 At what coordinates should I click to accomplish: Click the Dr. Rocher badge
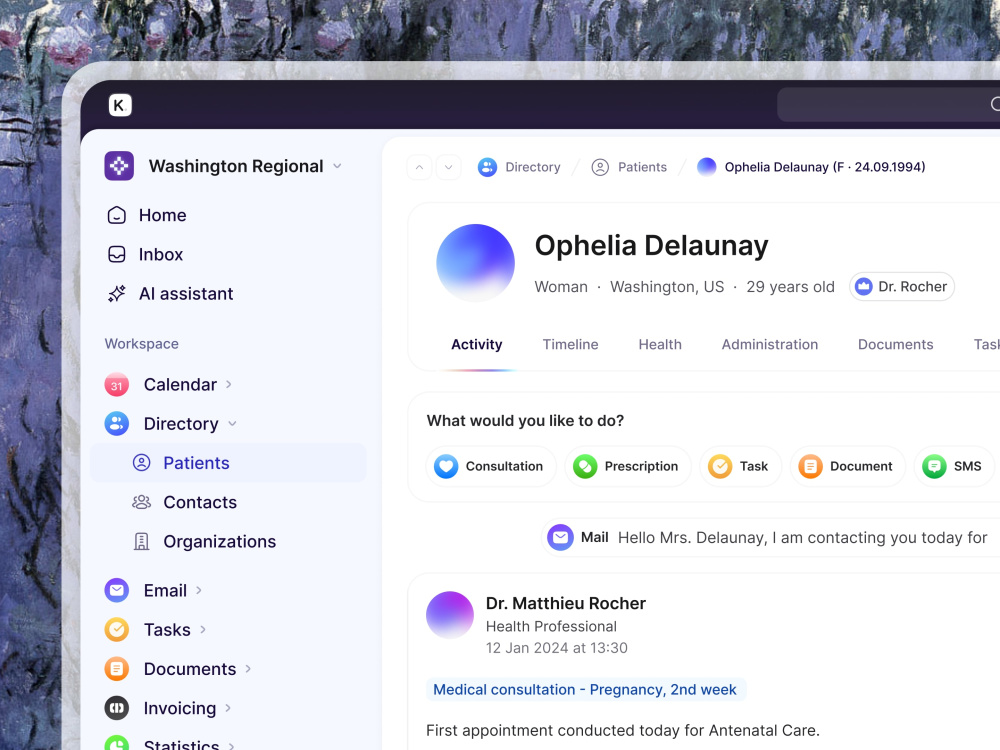(902, 287)
